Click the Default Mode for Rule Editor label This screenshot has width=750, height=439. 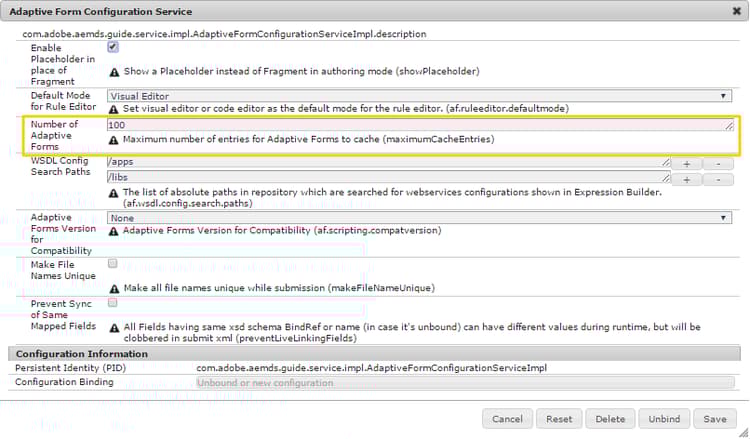tap(63, 101)
